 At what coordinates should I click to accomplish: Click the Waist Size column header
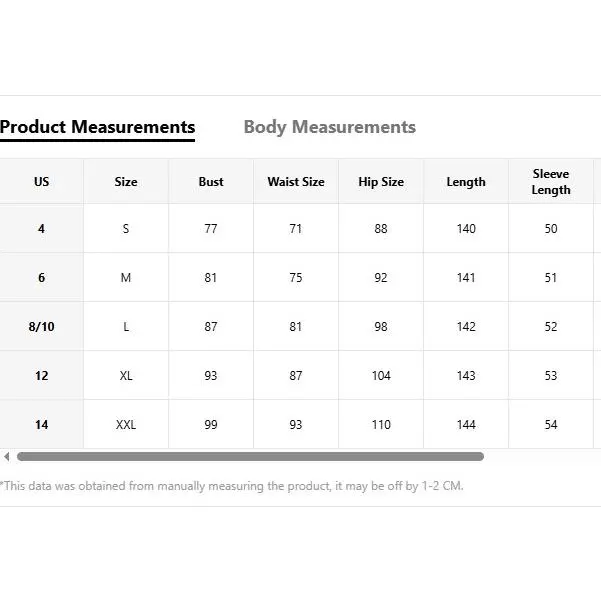pos(296,182)
